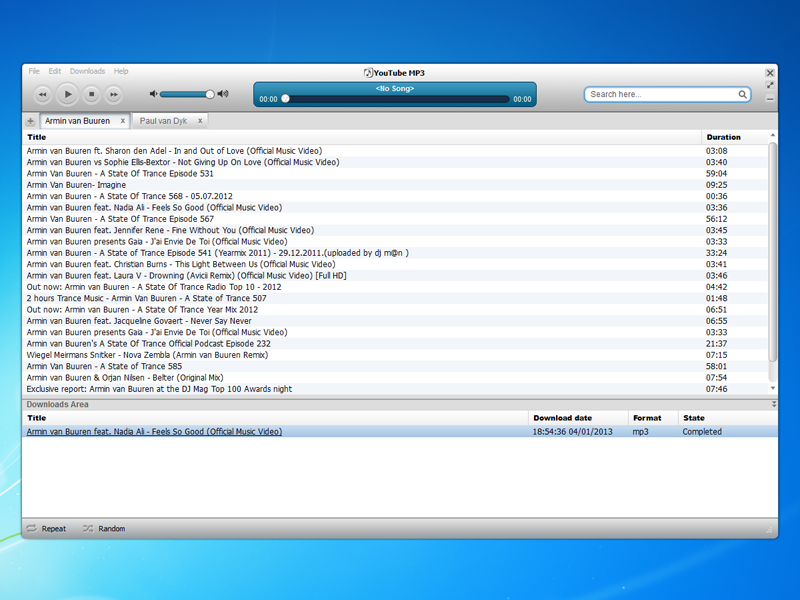Screen dimensions: 800x600
Task: Select Not Giving Up On Love song
Action: (x=395, y=162)
